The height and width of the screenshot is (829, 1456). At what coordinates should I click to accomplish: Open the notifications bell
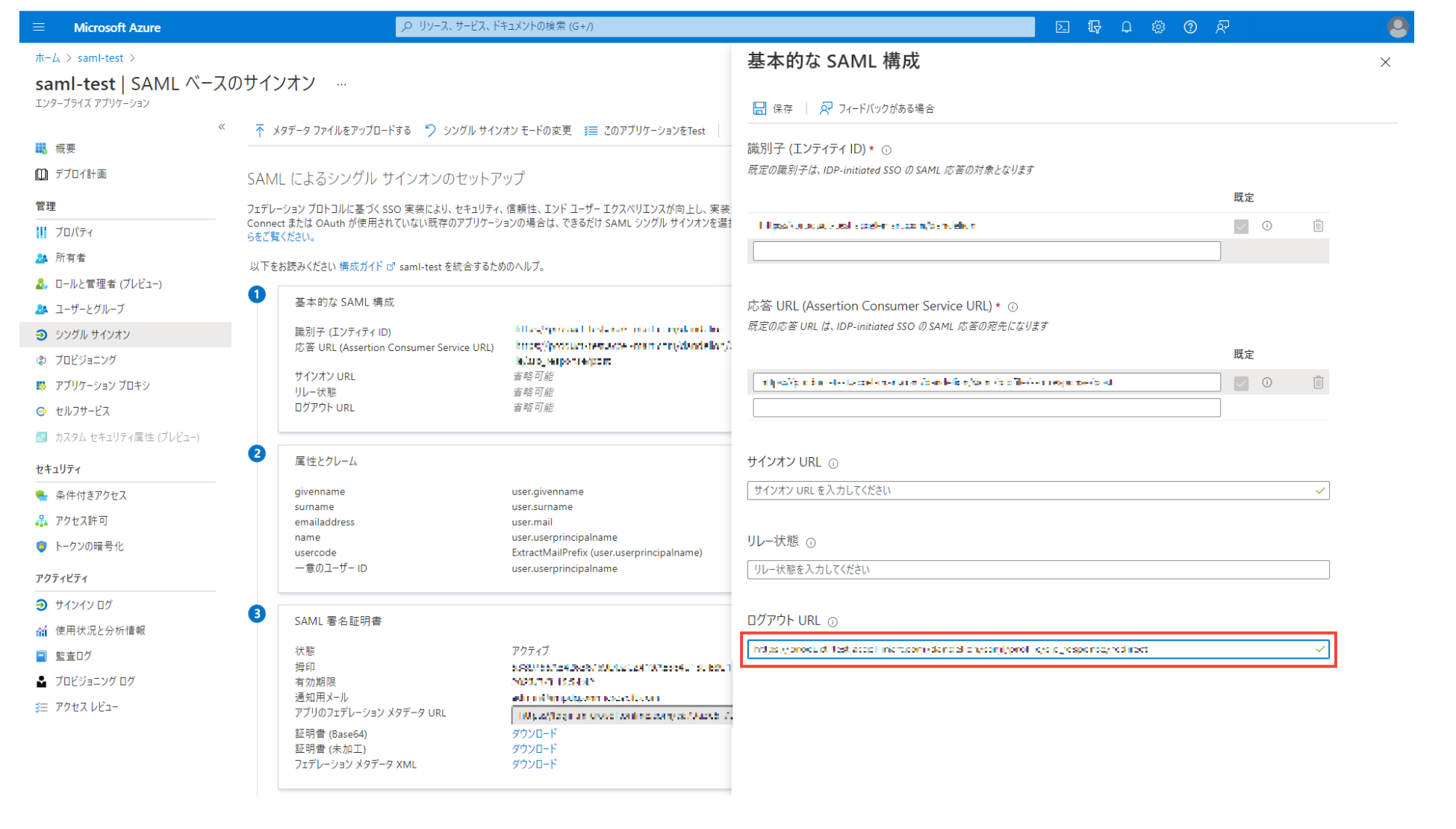1127,27
